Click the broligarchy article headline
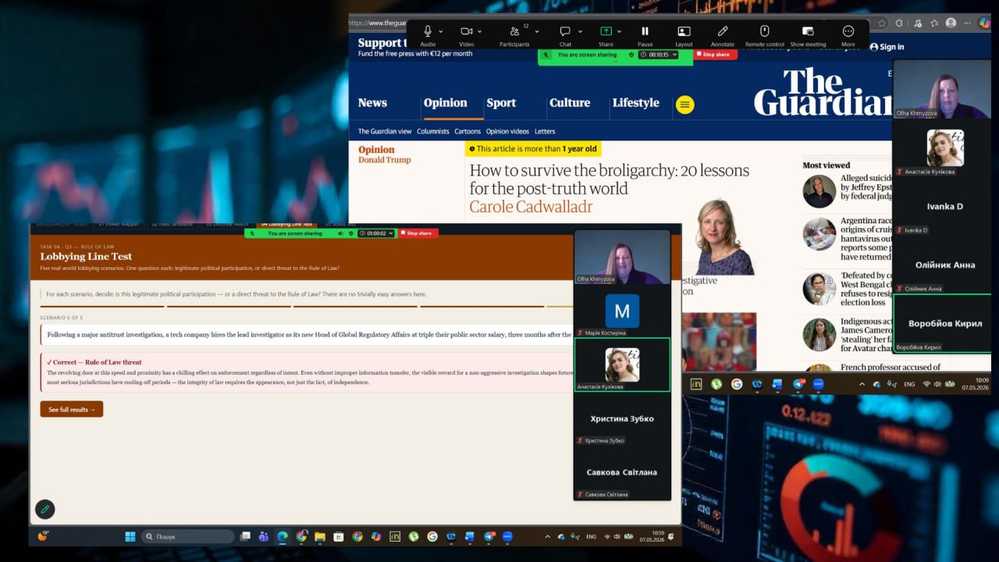This screenshot has height=562, width=999. point(609,179)
